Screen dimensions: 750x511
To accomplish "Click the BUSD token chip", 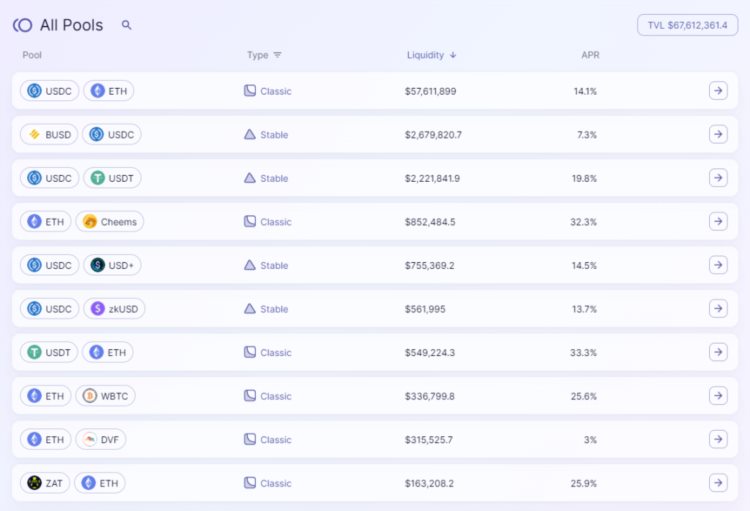I will click(x=48, y=134).
